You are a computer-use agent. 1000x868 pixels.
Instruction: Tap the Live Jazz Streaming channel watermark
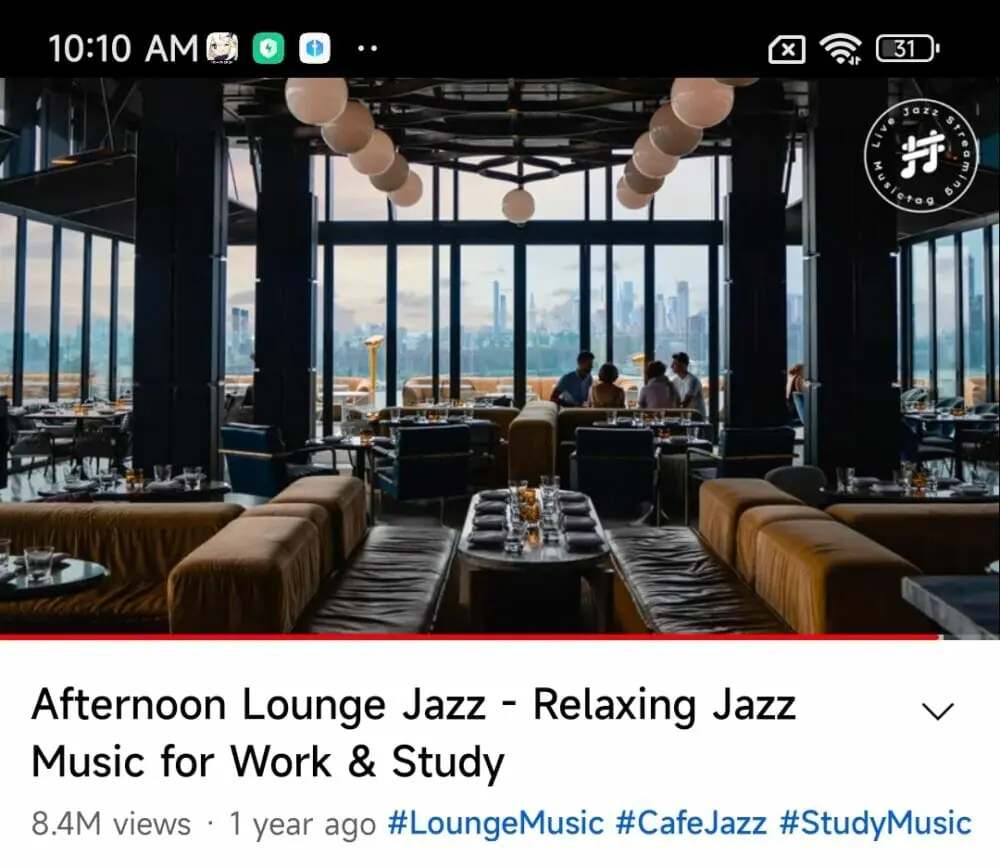click(x=921, y=156)
